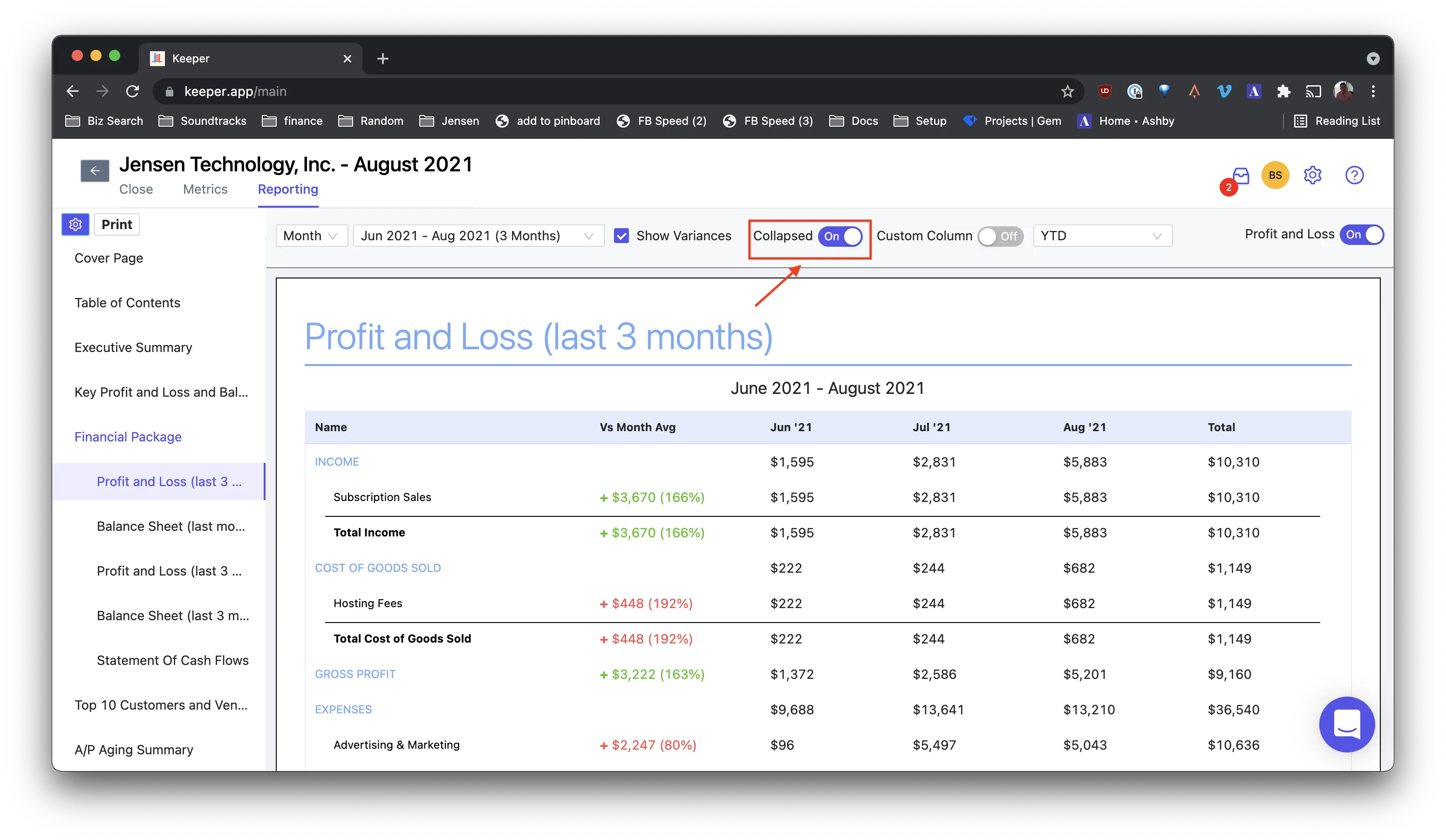Image resolution: width=1446 pixels, height=840 pixels.
Task: Expand the Jun 2021 - Aug 2021 date range dropdown
Action: [478, 236]
